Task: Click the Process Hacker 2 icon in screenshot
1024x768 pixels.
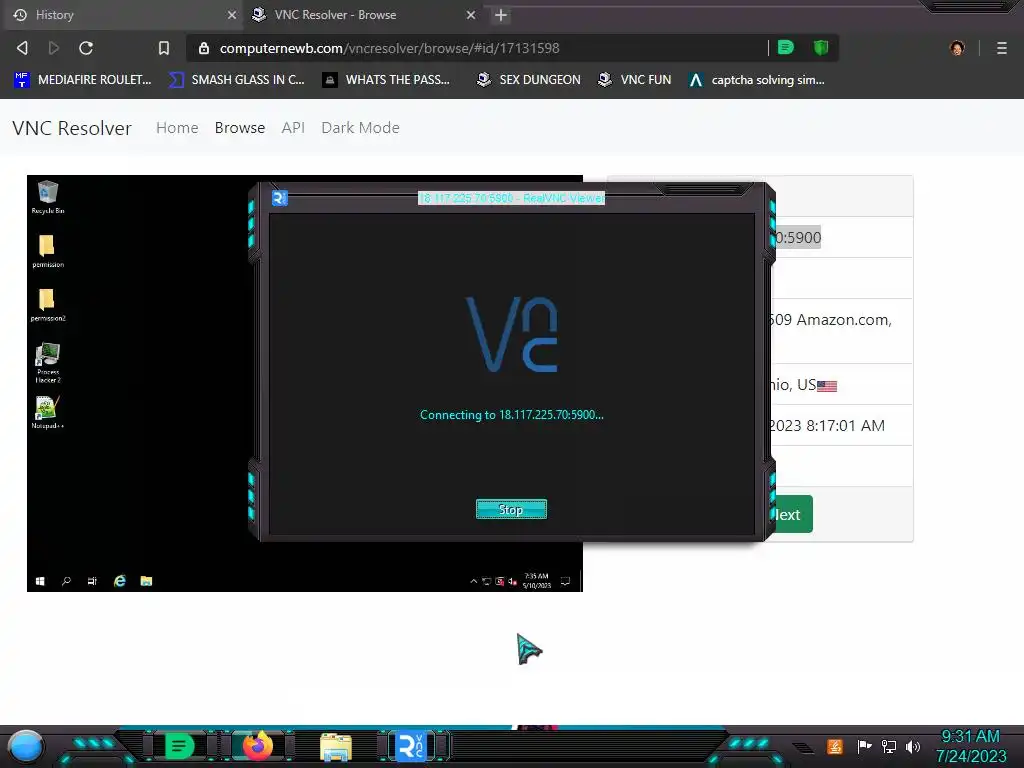Action: pos(48,362)
